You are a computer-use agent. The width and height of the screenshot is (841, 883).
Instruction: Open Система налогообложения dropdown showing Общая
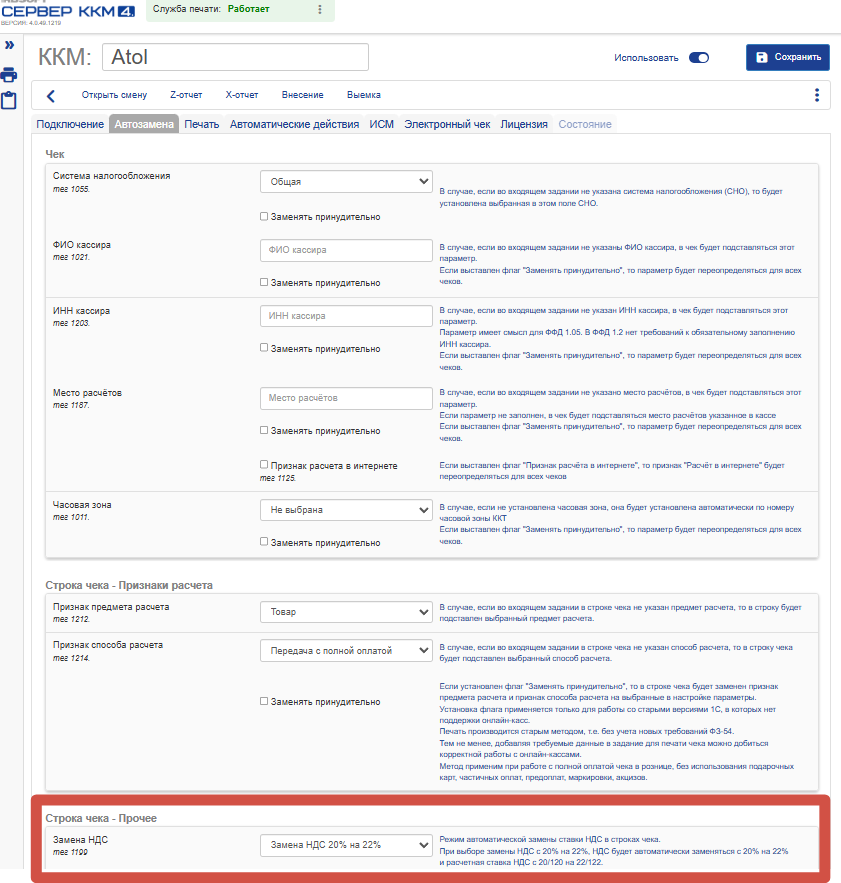coord(346,181)
